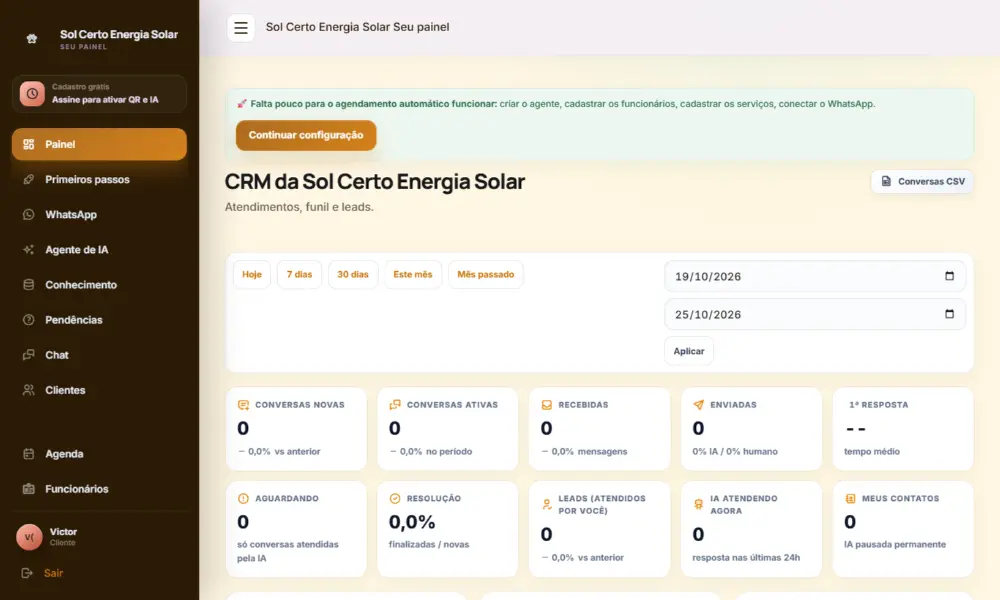Open calendar picker for 19/10/2026
This screenshot has height=600, width=1000.
(949, 276)
